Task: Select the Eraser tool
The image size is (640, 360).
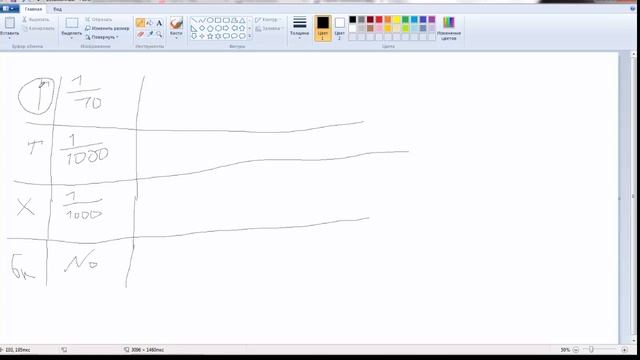Action: (x=140, y=34)
